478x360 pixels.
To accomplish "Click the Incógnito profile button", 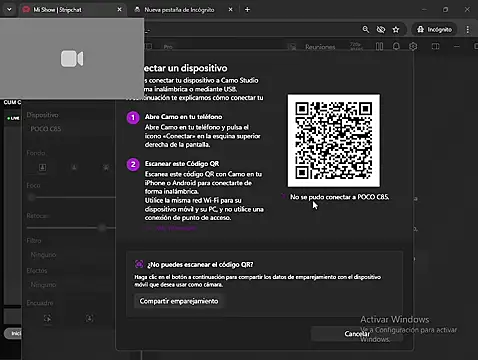I will point(434,30).
